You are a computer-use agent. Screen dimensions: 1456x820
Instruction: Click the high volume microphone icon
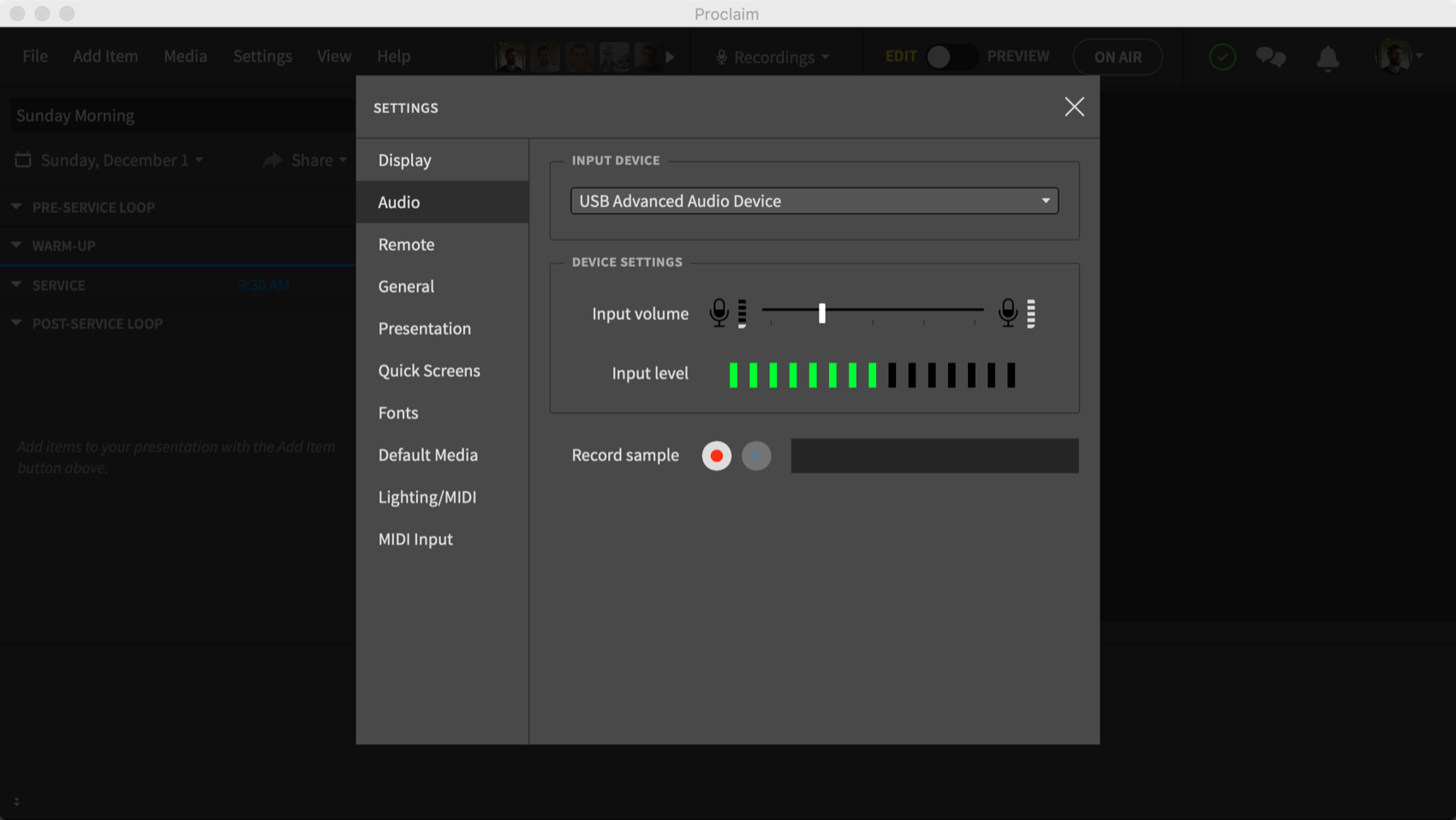click(x=1008, y=312)
